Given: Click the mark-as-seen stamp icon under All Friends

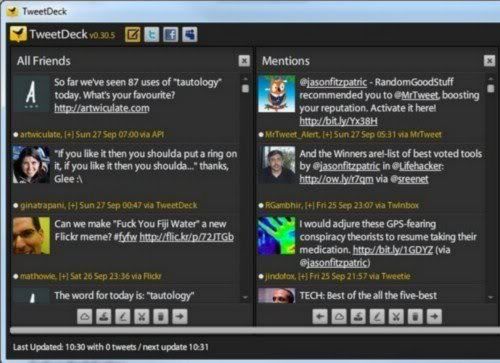Looking at the screenshot, I should pyautogui.click(x=104, y=316).
